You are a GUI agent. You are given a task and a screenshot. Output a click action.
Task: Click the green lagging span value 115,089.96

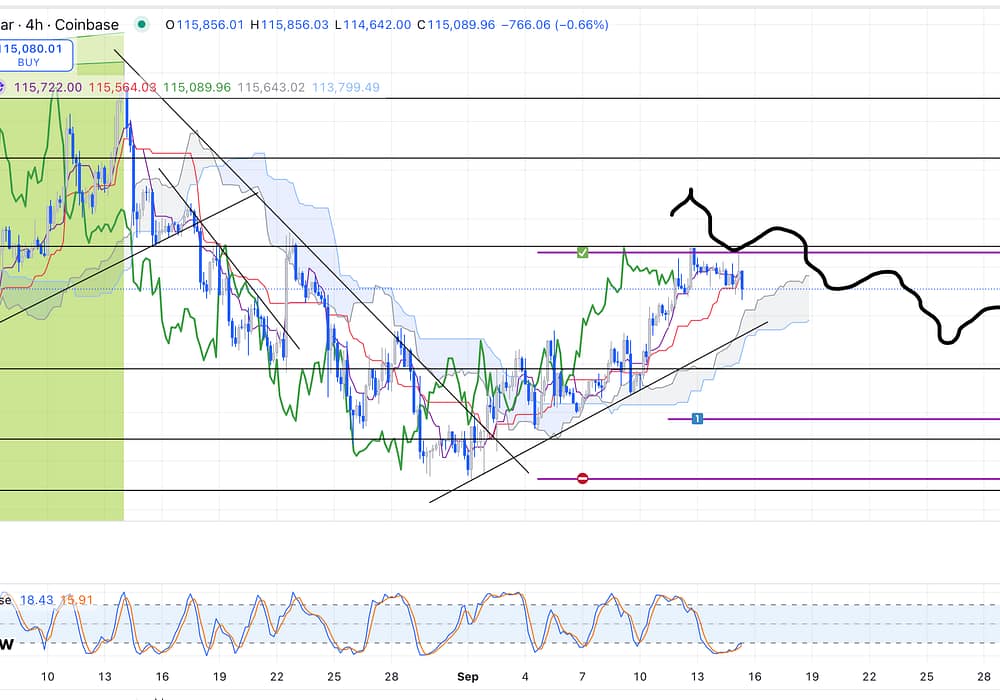point(196,88)
